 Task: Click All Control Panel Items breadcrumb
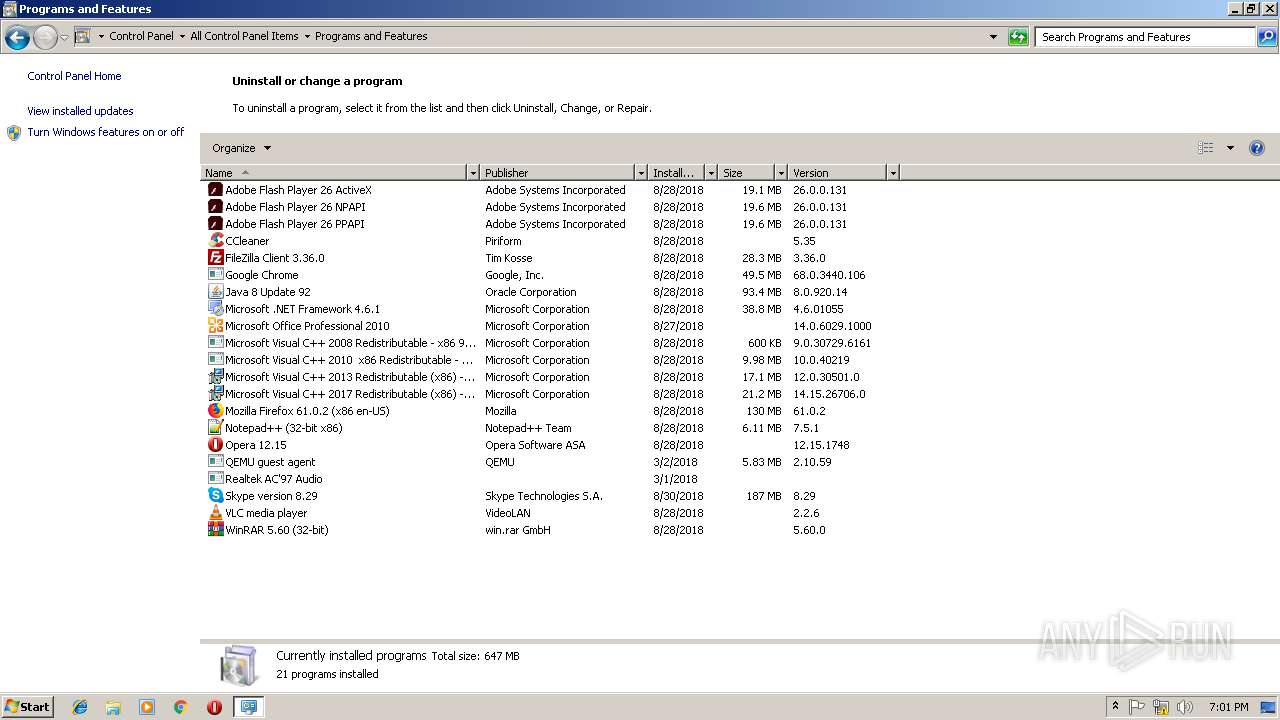pos(244,36)
